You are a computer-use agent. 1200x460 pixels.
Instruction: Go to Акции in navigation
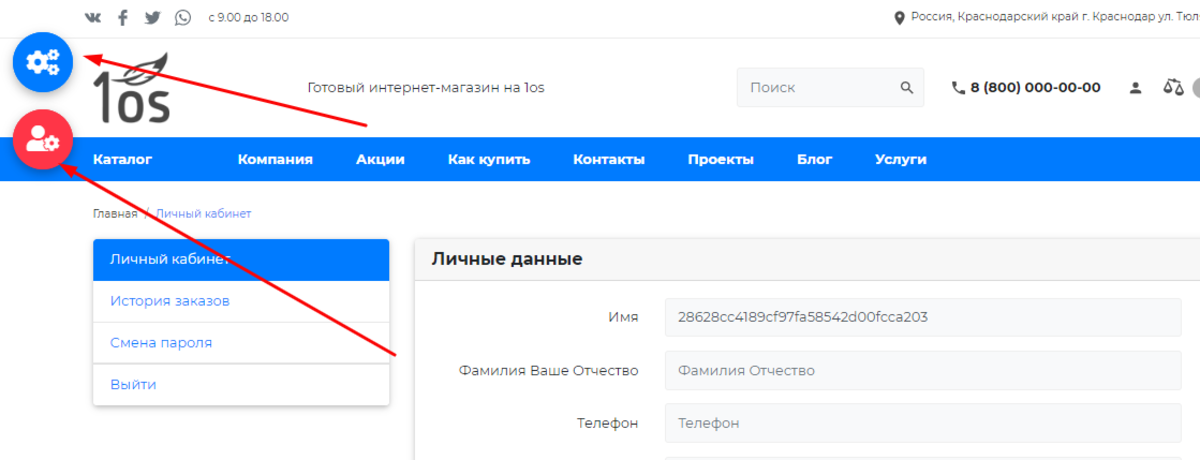[x=380, y=159]
